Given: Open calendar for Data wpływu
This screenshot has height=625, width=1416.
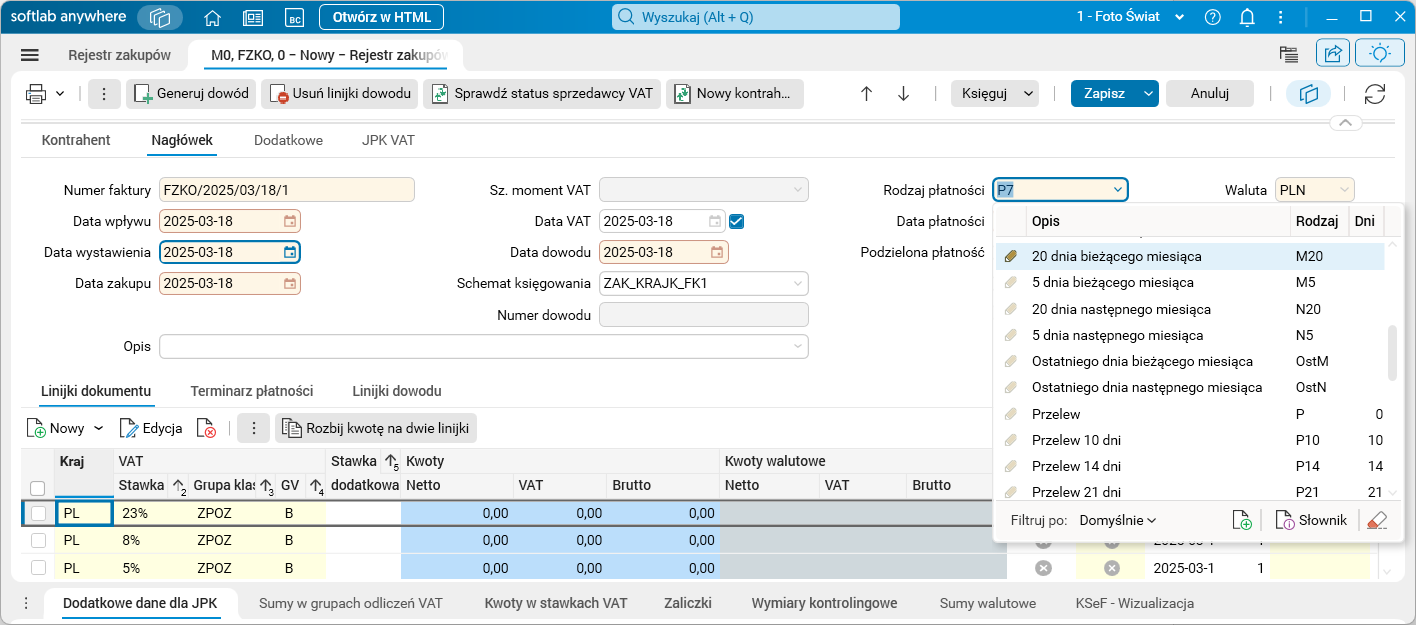Looking at the screenshot, I should point(290,221).
